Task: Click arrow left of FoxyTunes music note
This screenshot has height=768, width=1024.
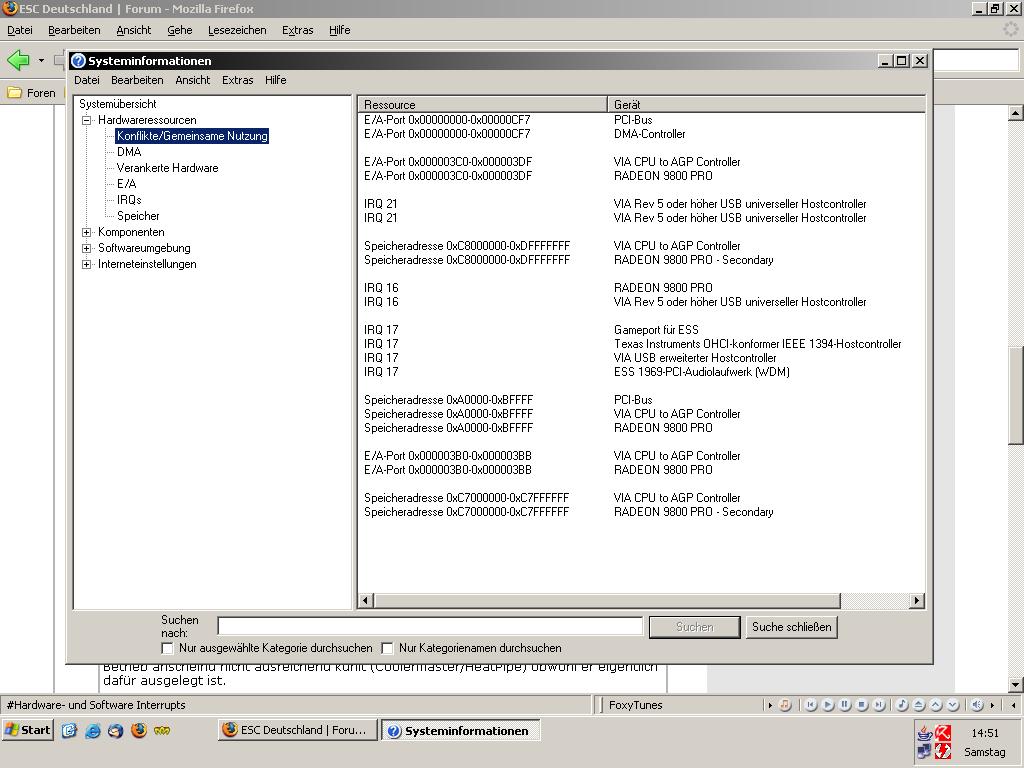Action: tap(770, 705)
